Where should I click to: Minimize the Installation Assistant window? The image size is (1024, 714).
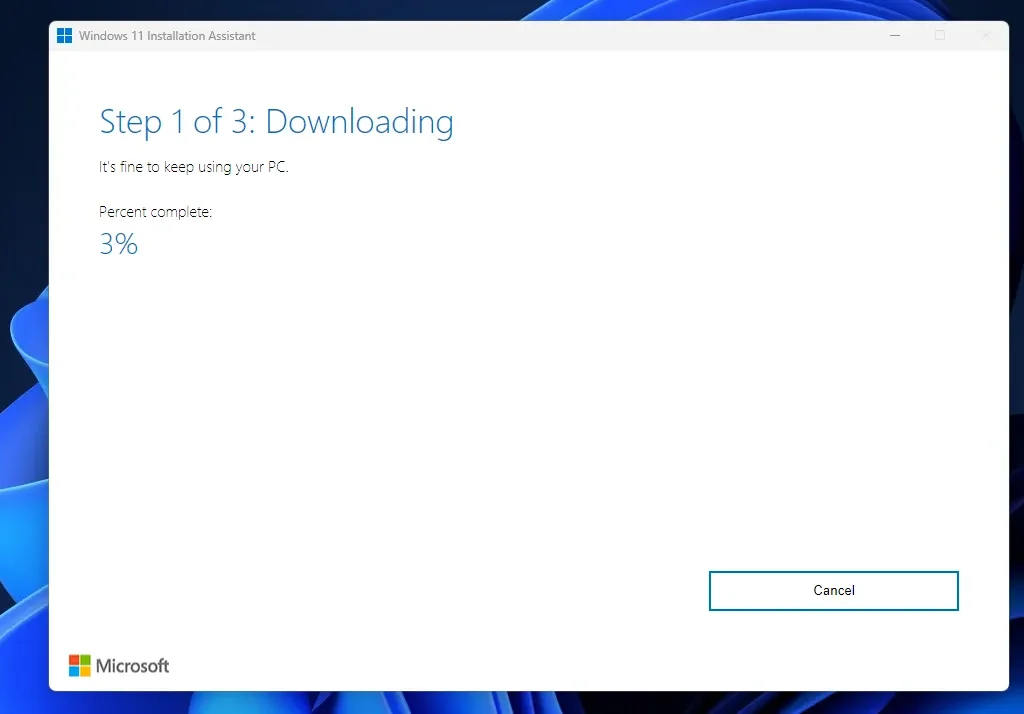[895, 36]
